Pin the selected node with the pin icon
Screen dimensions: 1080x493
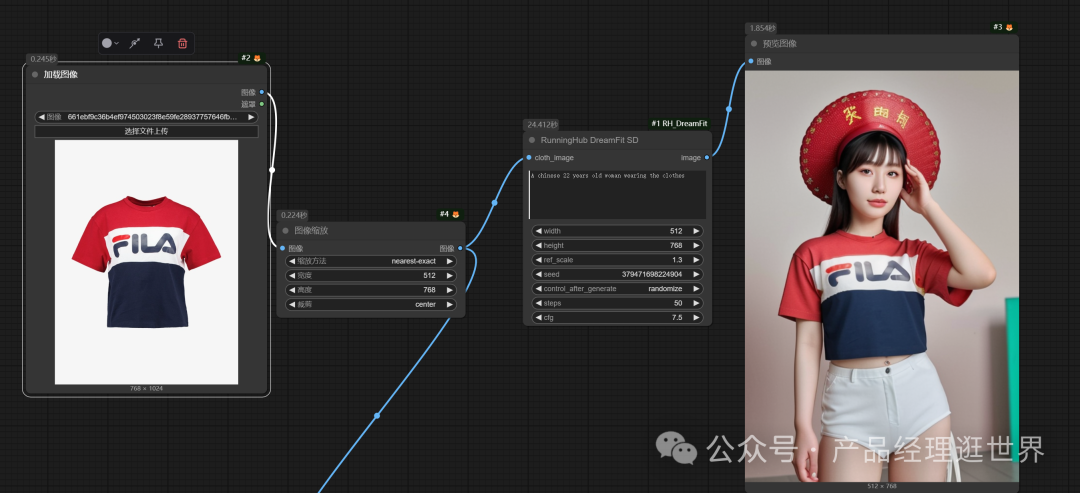coord(158,43)
